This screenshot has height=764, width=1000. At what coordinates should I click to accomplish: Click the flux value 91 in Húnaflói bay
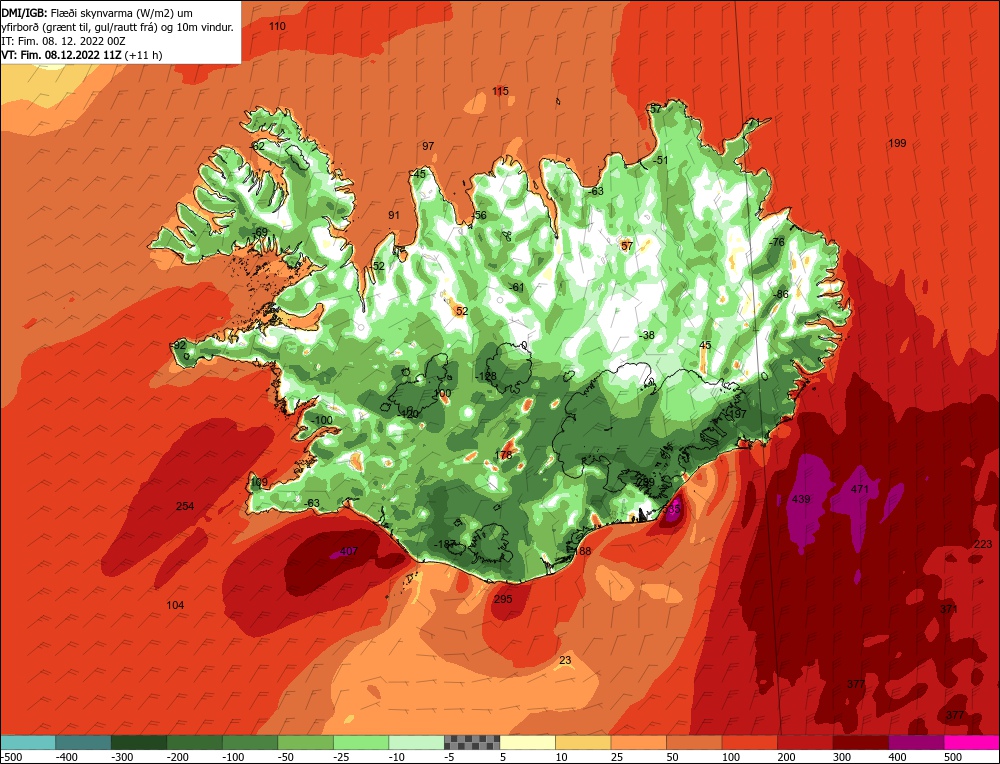[393, 215]
